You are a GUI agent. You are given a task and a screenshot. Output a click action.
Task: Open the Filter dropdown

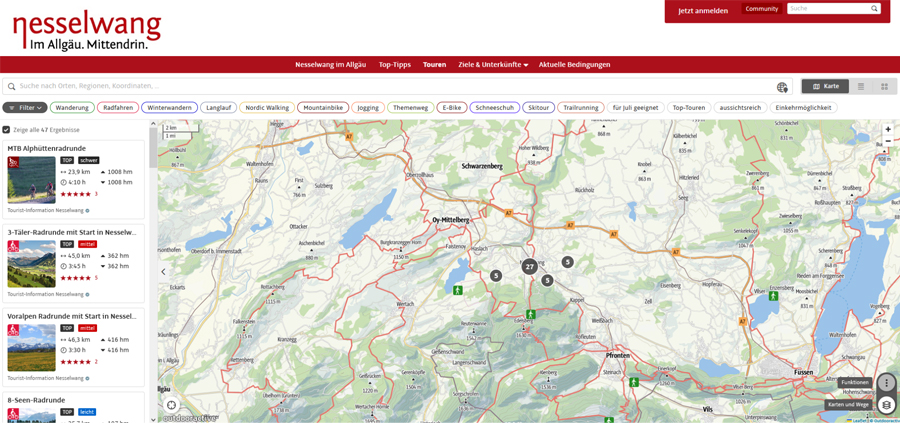click(x=25, y=107)
